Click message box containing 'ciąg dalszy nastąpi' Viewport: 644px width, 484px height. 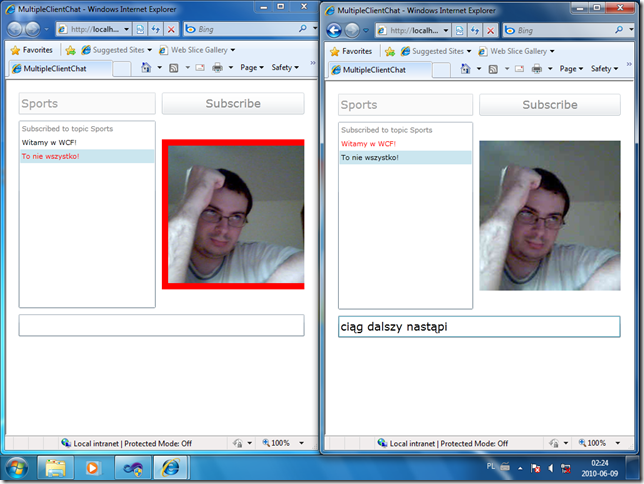(x=479, y=327)
